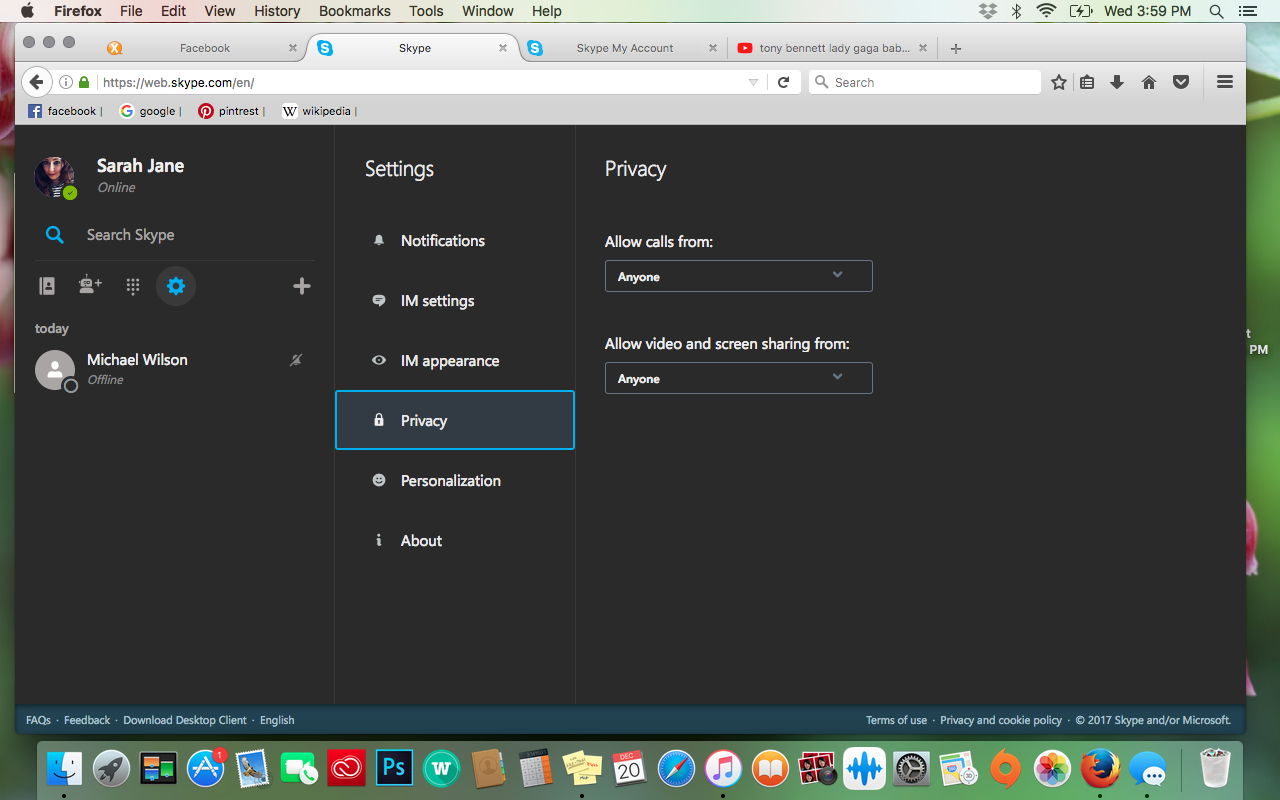Start new conversation with plus icon
Image resolution: width=1280 pixels, height=800 pixels.
[302, 287]
